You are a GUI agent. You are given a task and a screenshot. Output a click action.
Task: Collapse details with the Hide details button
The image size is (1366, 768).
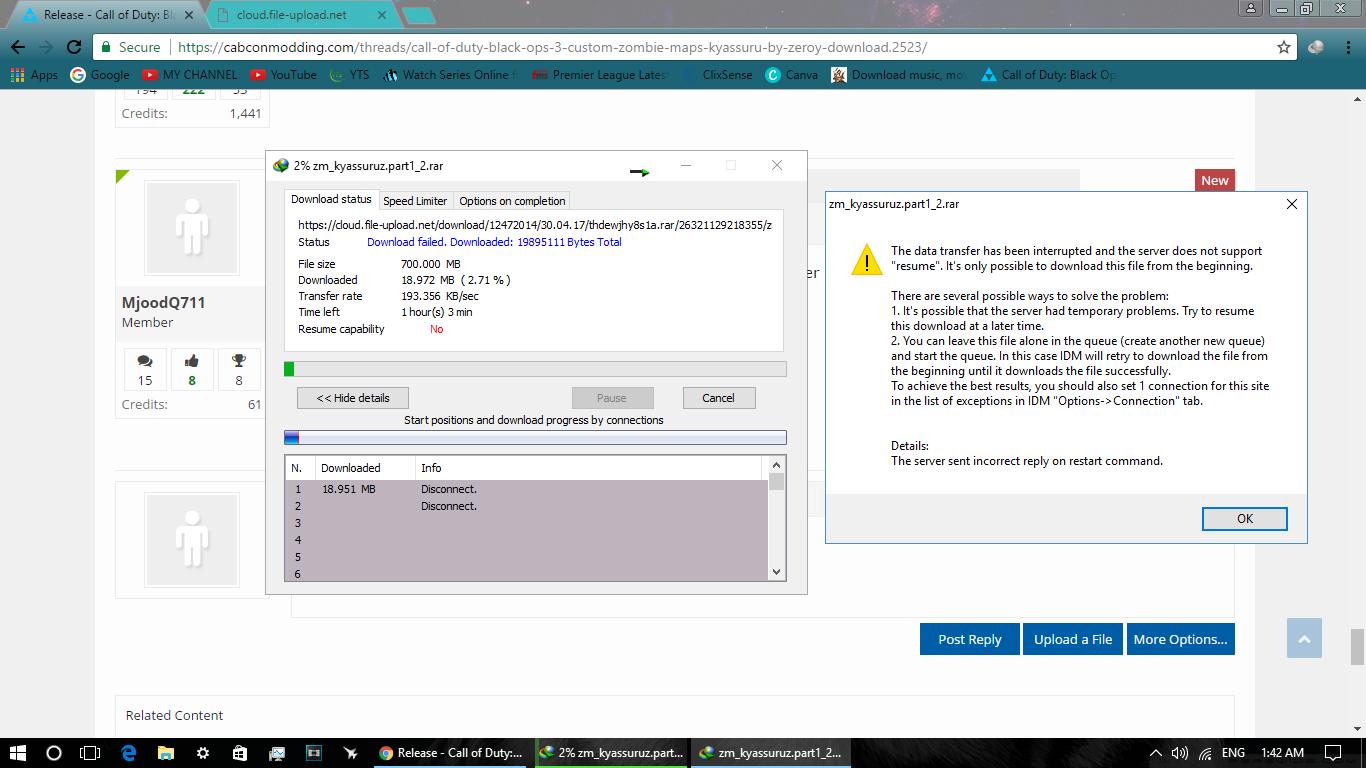coord(352,398)
